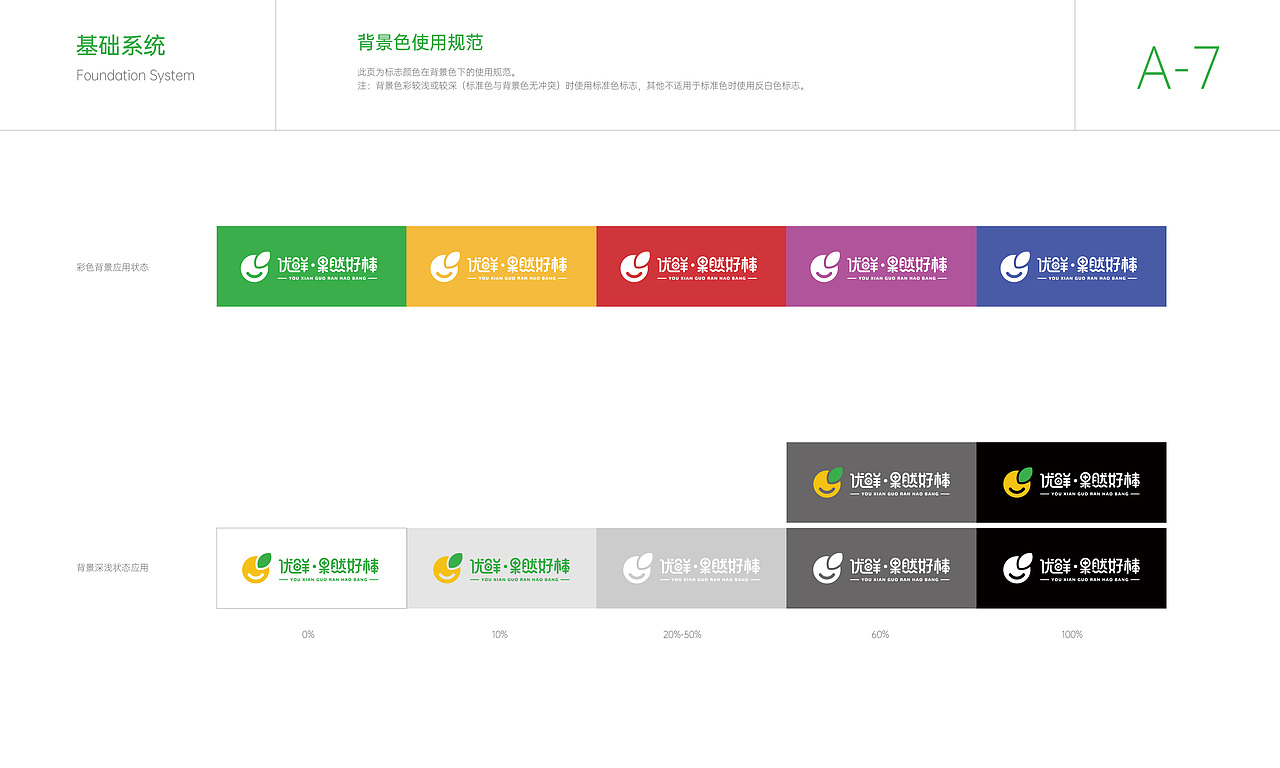
Task: Click the white 0% background logo panel
Action: (x=311, y=568)
